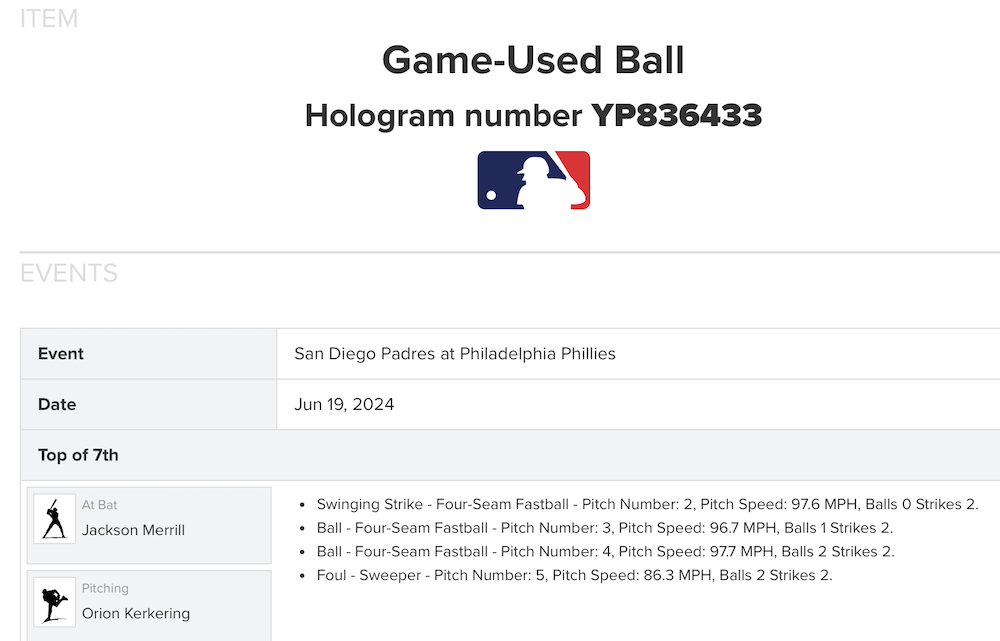Click the Game-Used Ball heading
This screenshot has height=641, width=1000.
click(533, 60)
